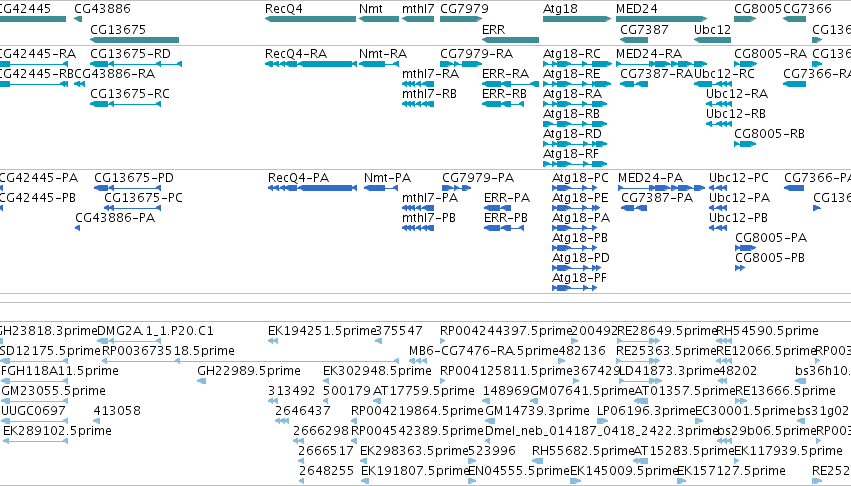Open the MED24-PA protein
This screenshot has height=486, width=851.
(662, 188)
